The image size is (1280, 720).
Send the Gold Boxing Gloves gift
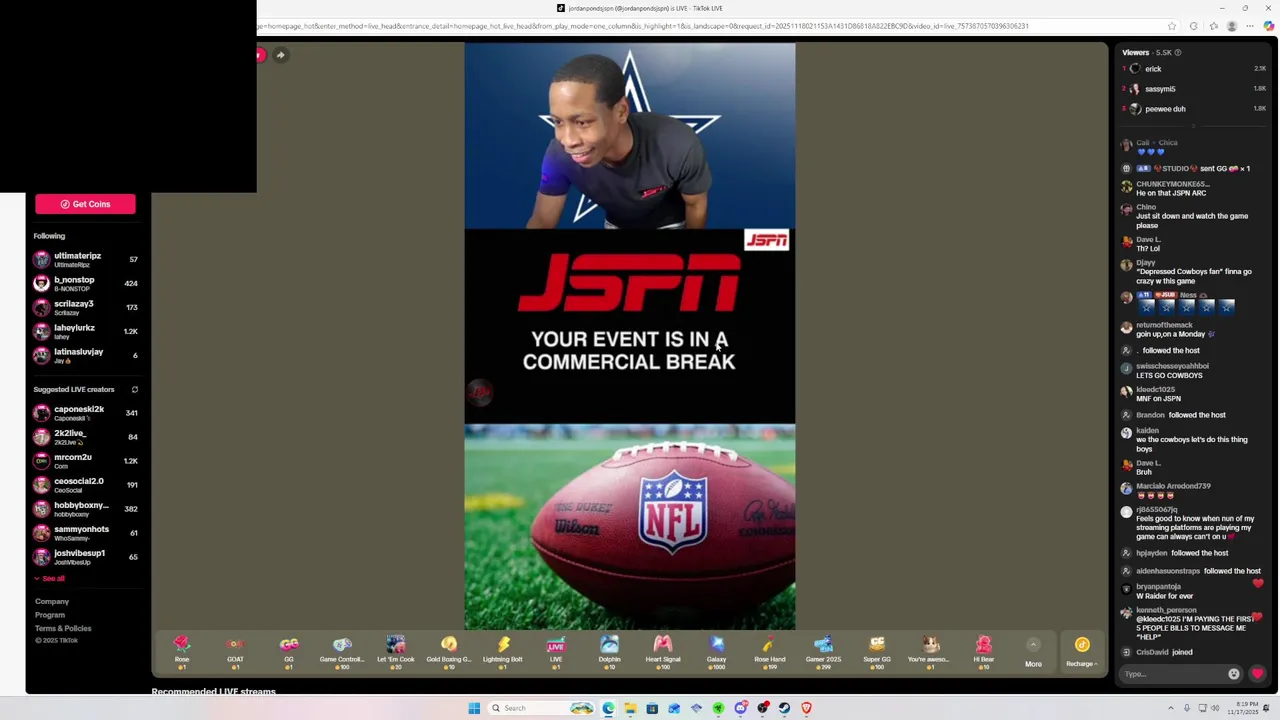click(449, 651)
